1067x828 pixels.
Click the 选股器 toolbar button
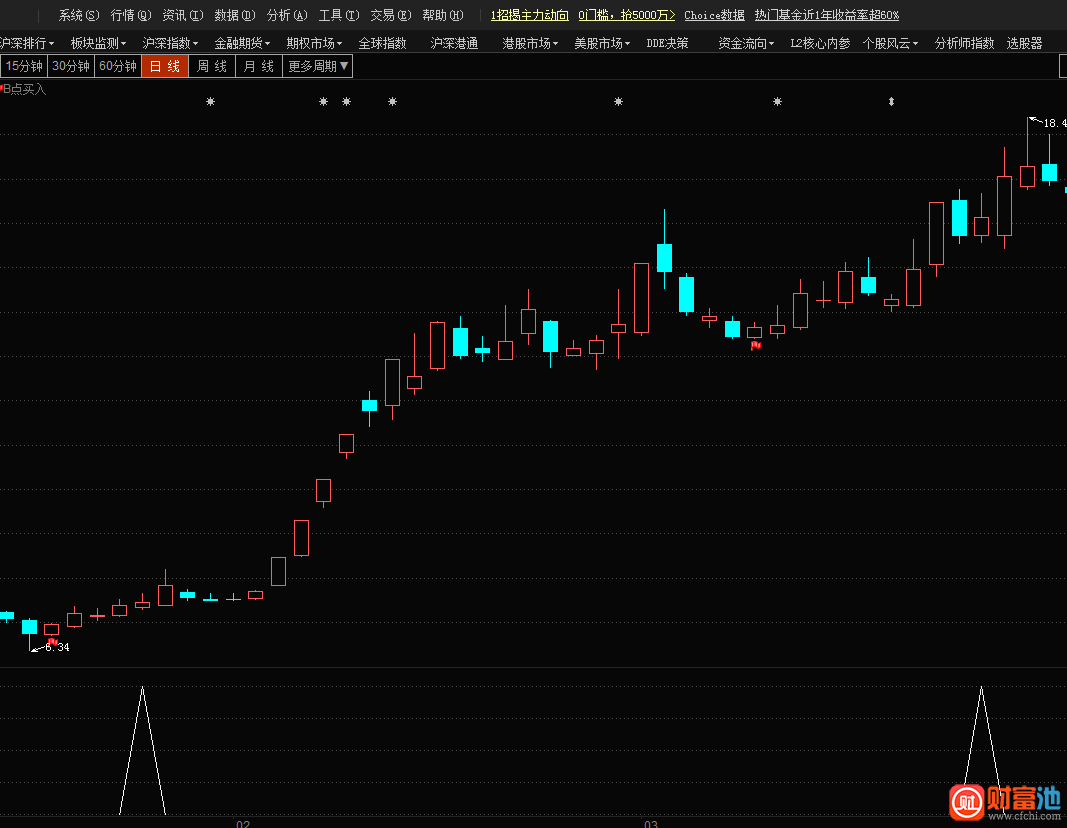(1024, 44)
